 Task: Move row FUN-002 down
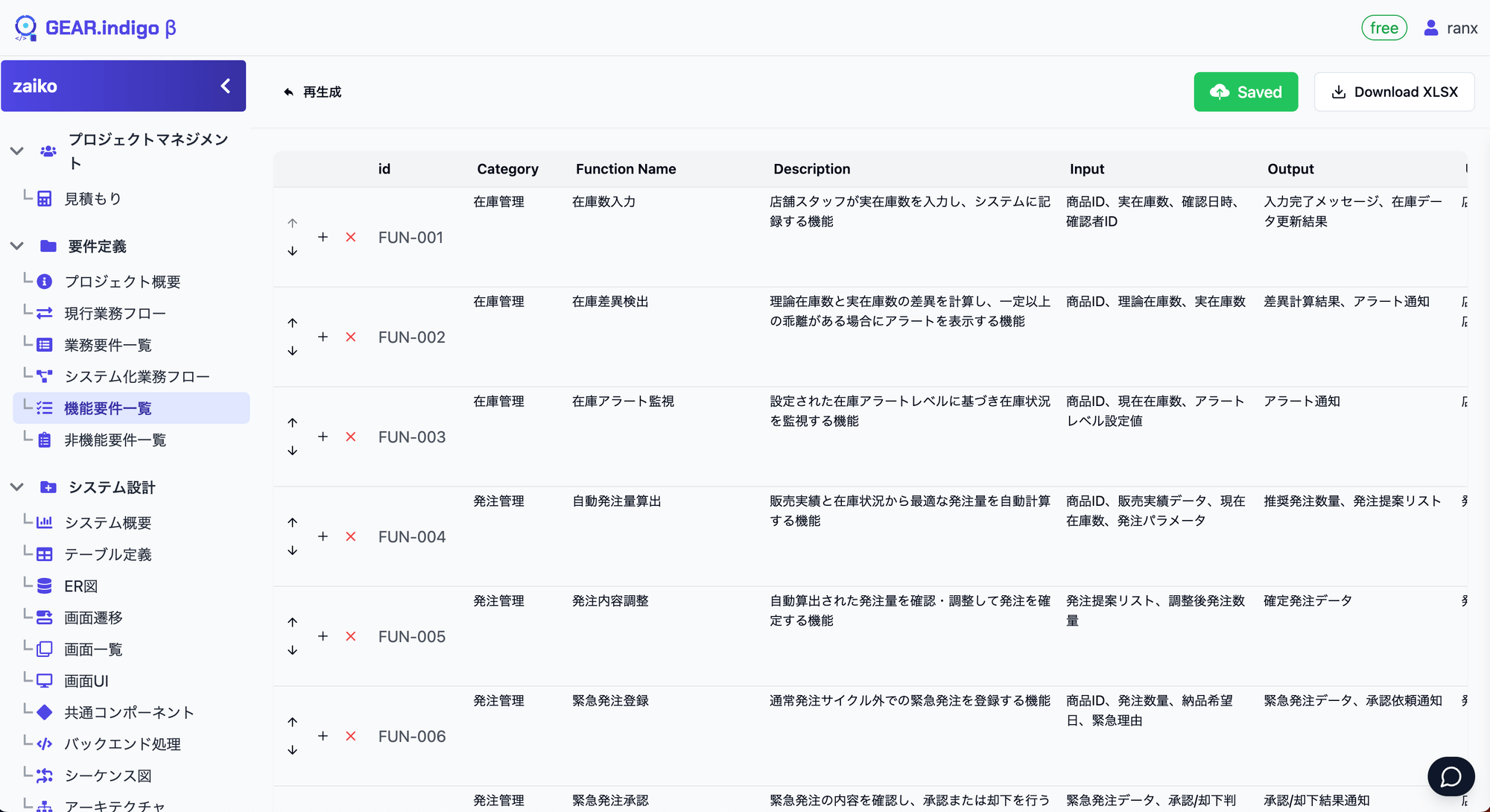pos(292,351)
